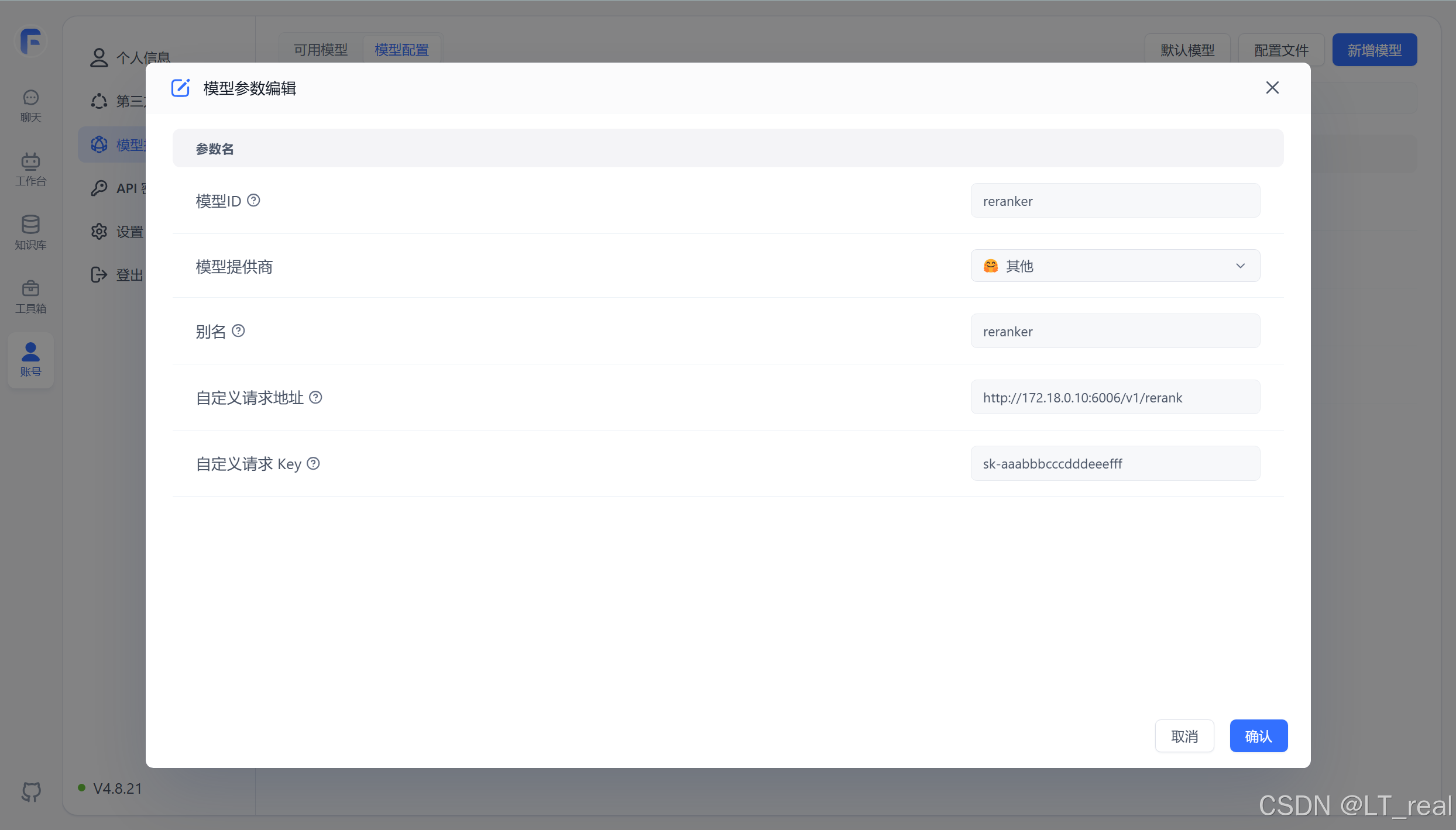This screenshot has height=830, width=1456.
Task: Go to the 知识库 knowledge base icon
Action: [x=30, y=232]
